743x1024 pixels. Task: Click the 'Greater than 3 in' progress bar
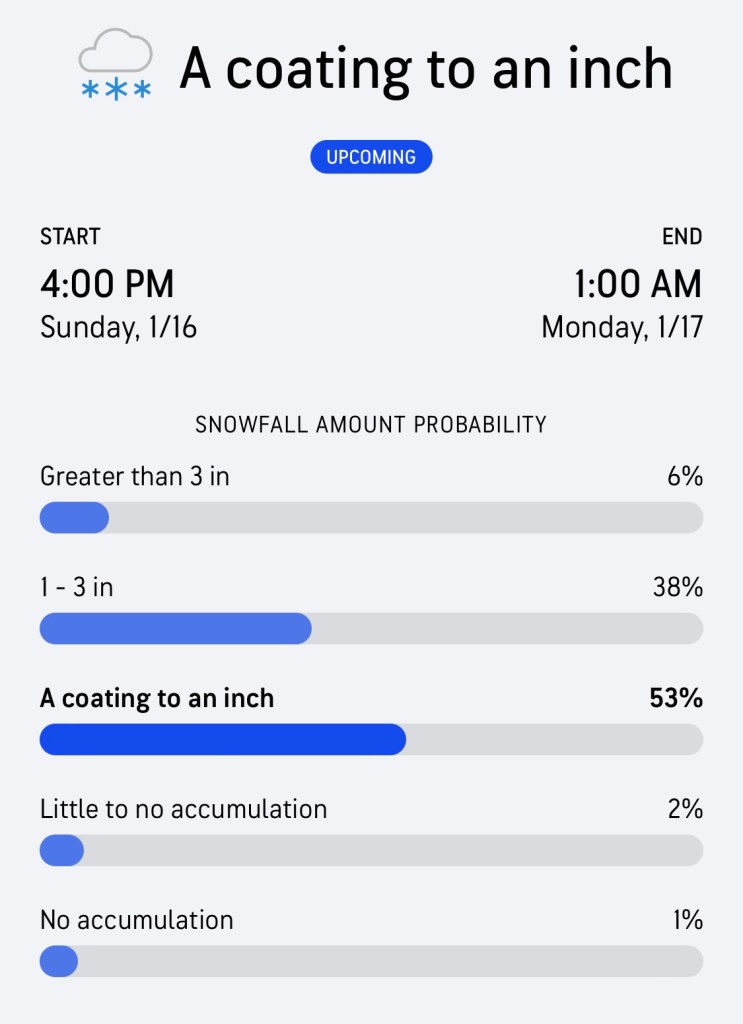coord(371,517)
